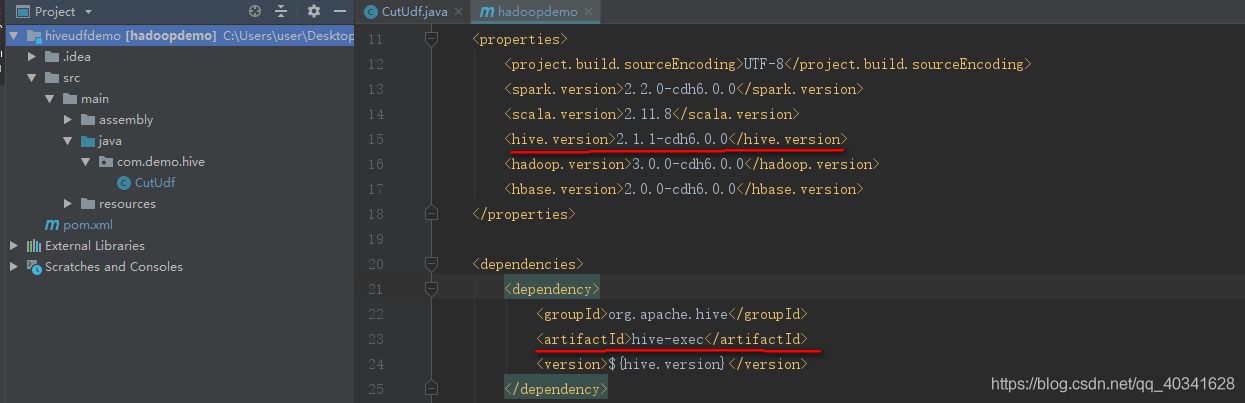Click fold end marker at line 18

431,214
